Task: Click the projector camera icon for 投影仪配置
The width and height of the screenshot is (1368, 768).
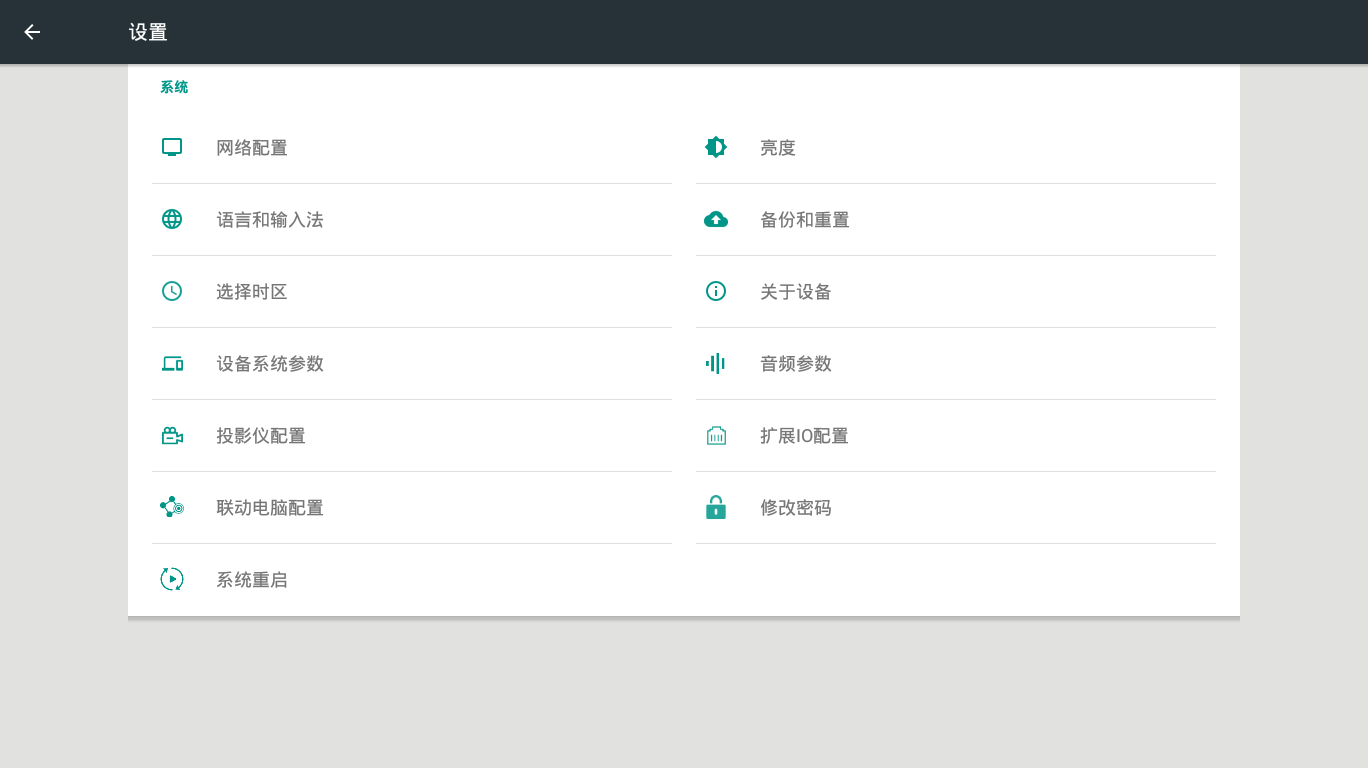Action: [172, 435]
